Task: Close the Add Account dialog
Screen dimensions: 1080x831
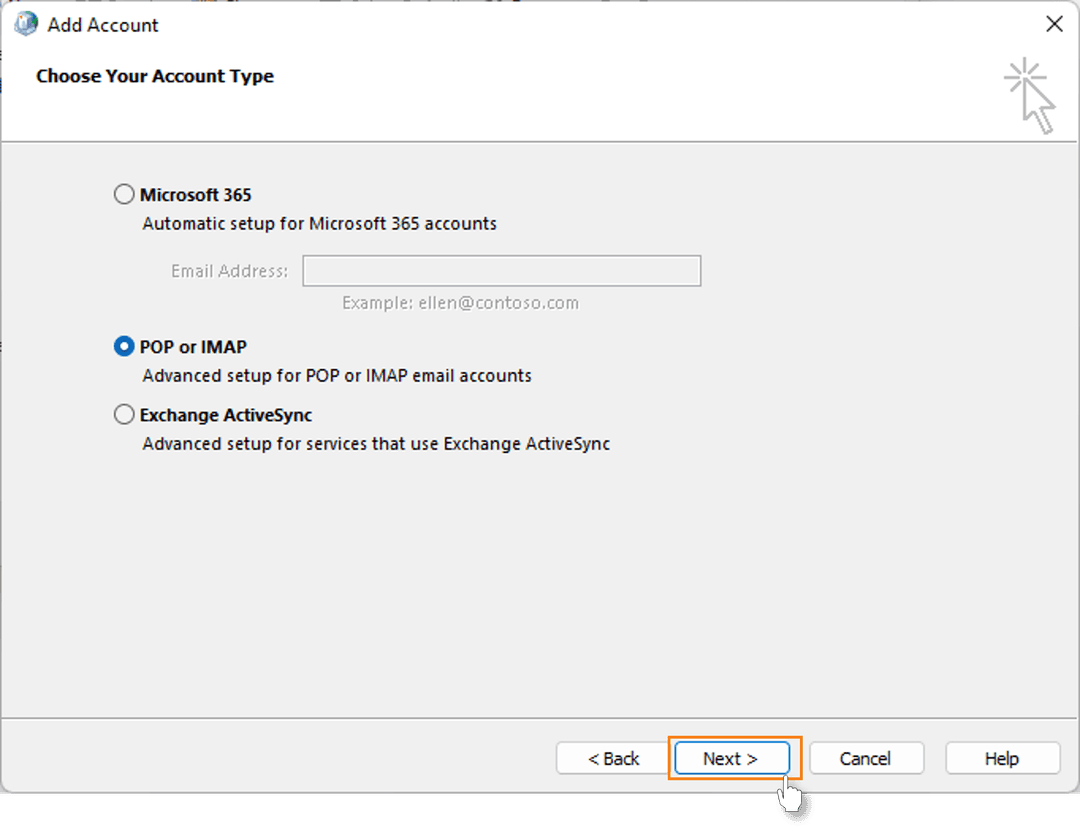Action: click(x=1054, y=23)
